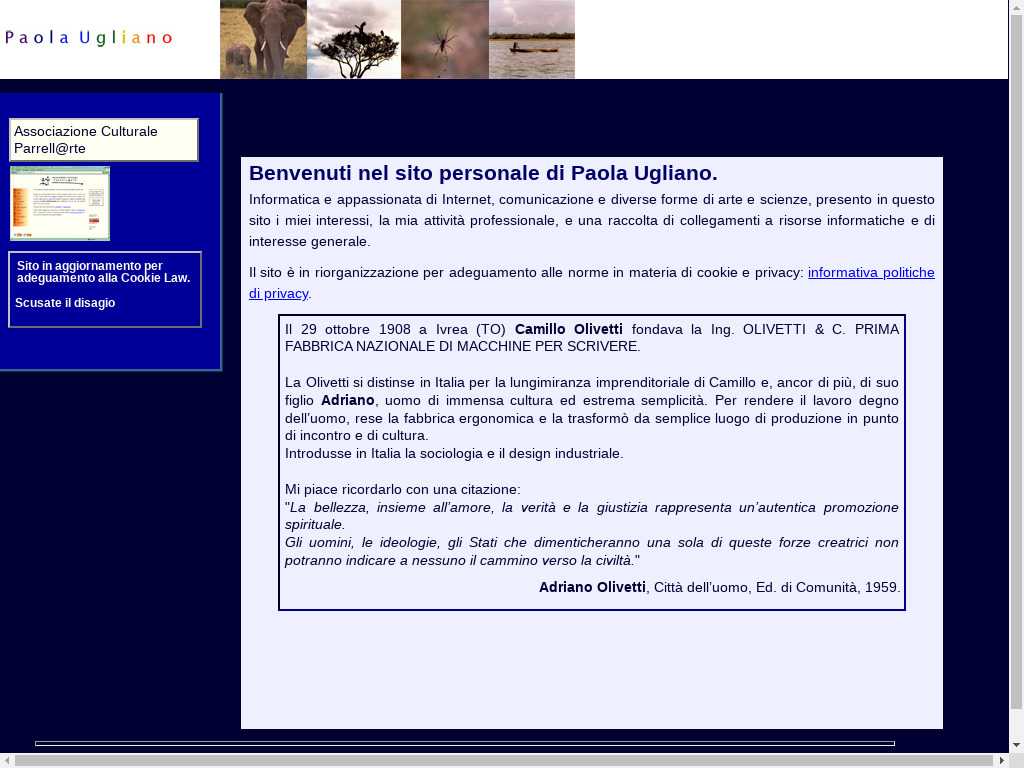Click bold Camillo Olivetti name
1024x768 pixels.
tap(568, 329)
